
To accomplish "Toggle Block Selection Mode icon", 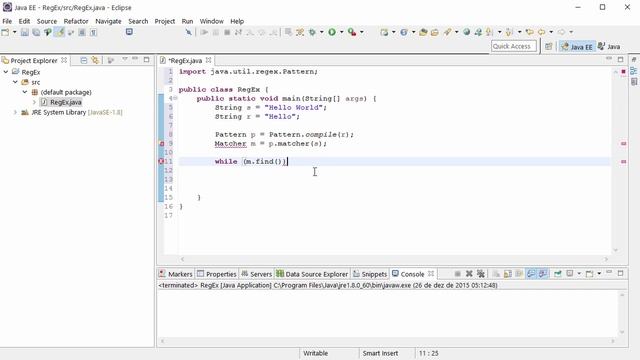I will tap(82, 32).
